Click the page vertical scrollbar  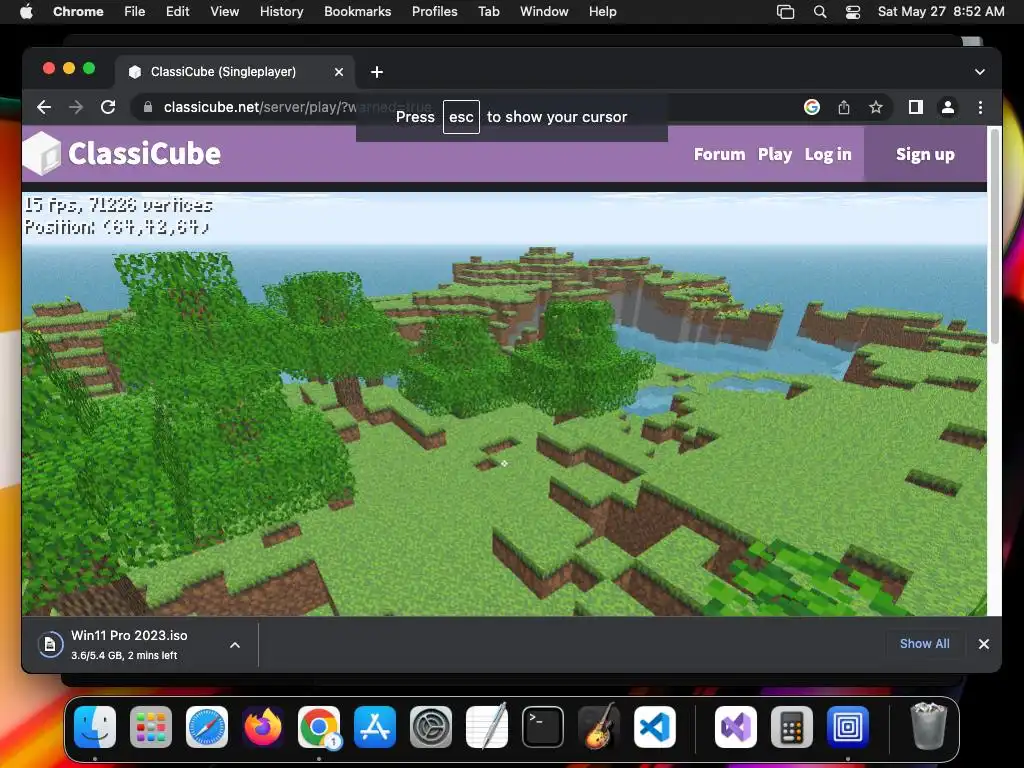pyautogui.click(x=995, y=235)
